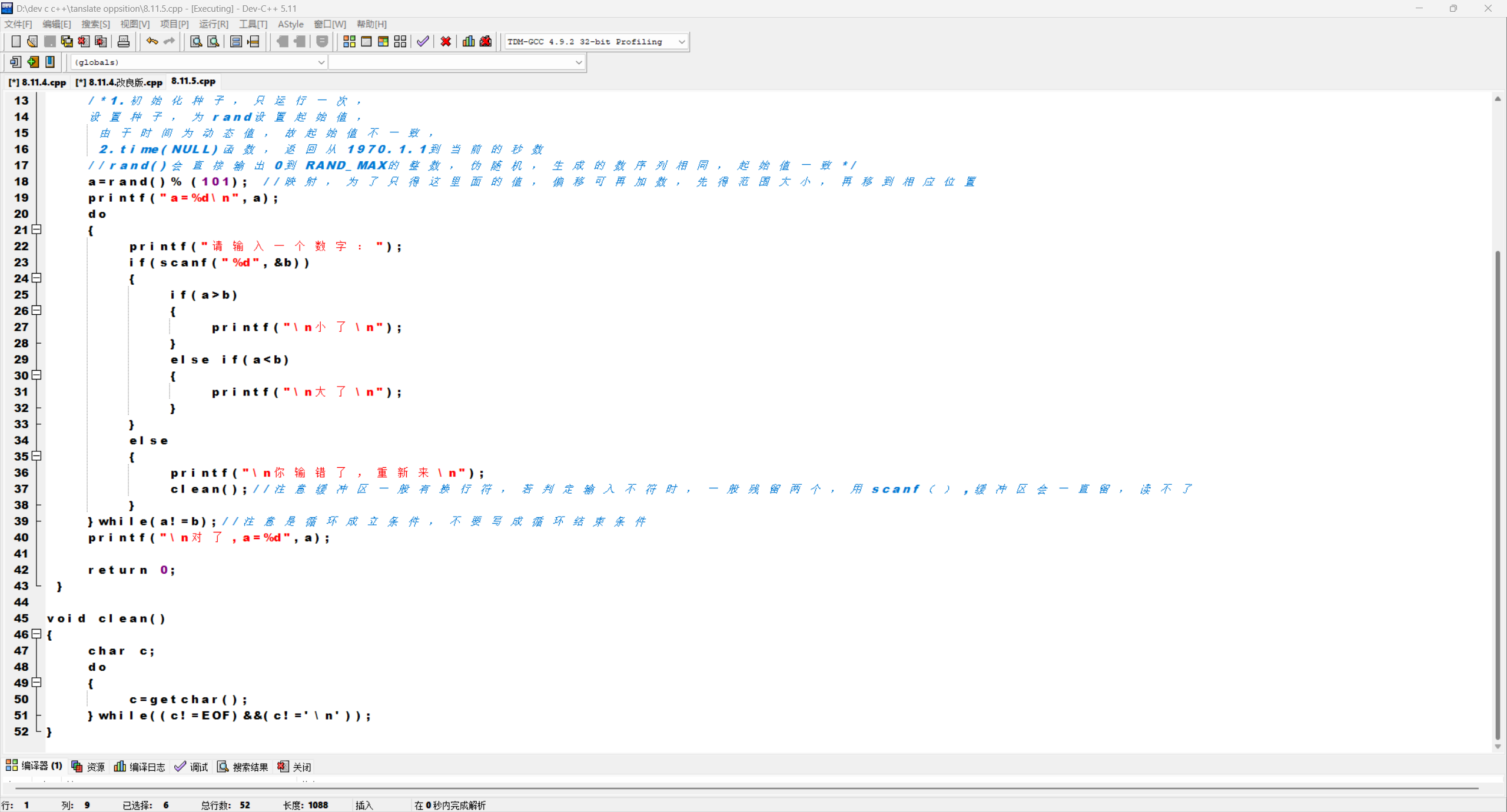Open the 编译日志 compile log panel

(x=140, y=767)
